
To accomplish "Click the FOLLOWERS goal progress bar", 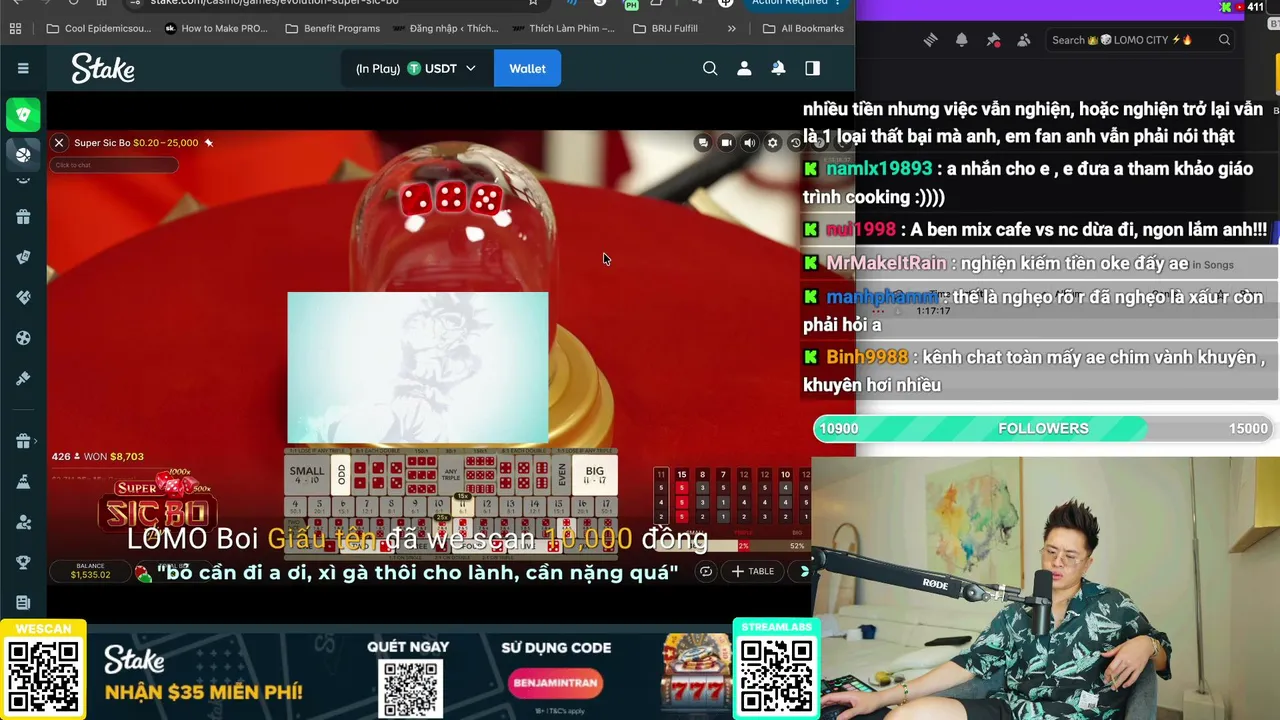I will [x=1043, y=428].
